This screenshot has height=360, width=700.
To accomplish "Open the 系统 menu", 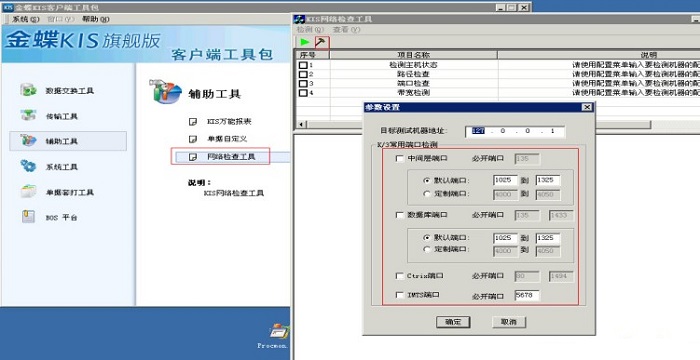I will click(x=25, y=19).
